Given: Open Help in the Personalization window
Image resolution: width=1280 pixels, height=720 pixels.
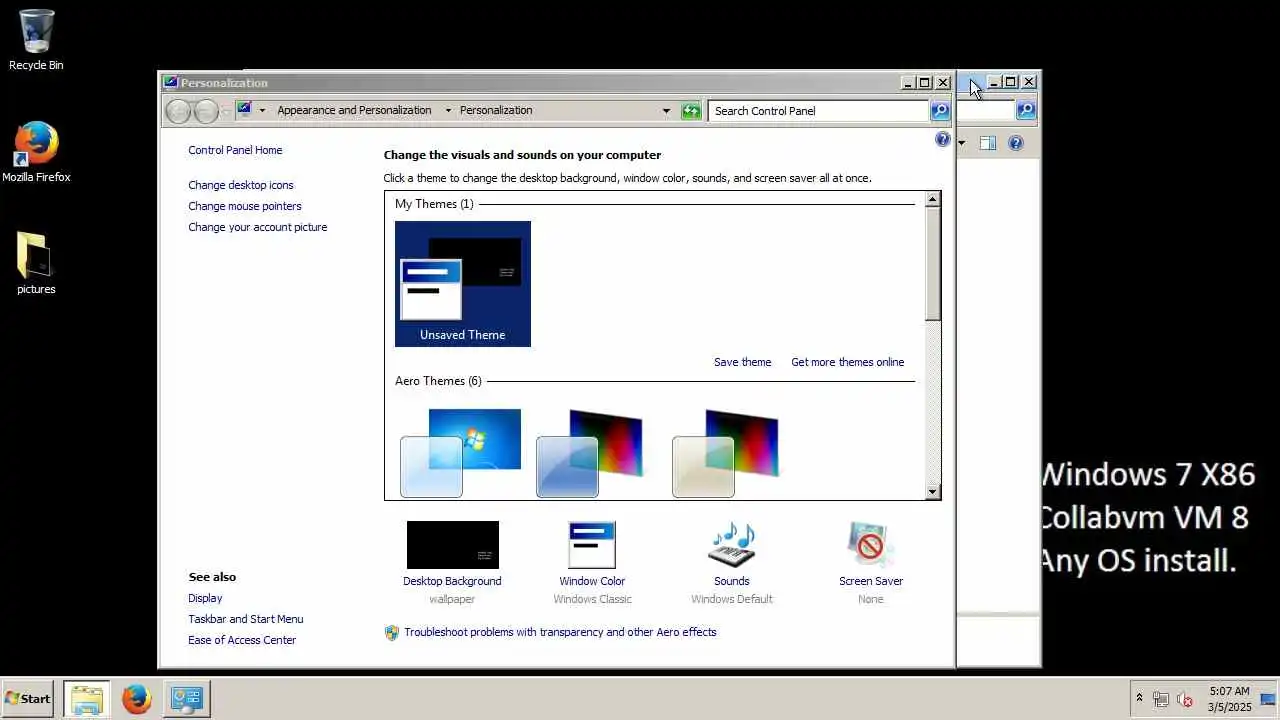Looking at the screenshot, I should pyautogui.click(x=942, y=140).
